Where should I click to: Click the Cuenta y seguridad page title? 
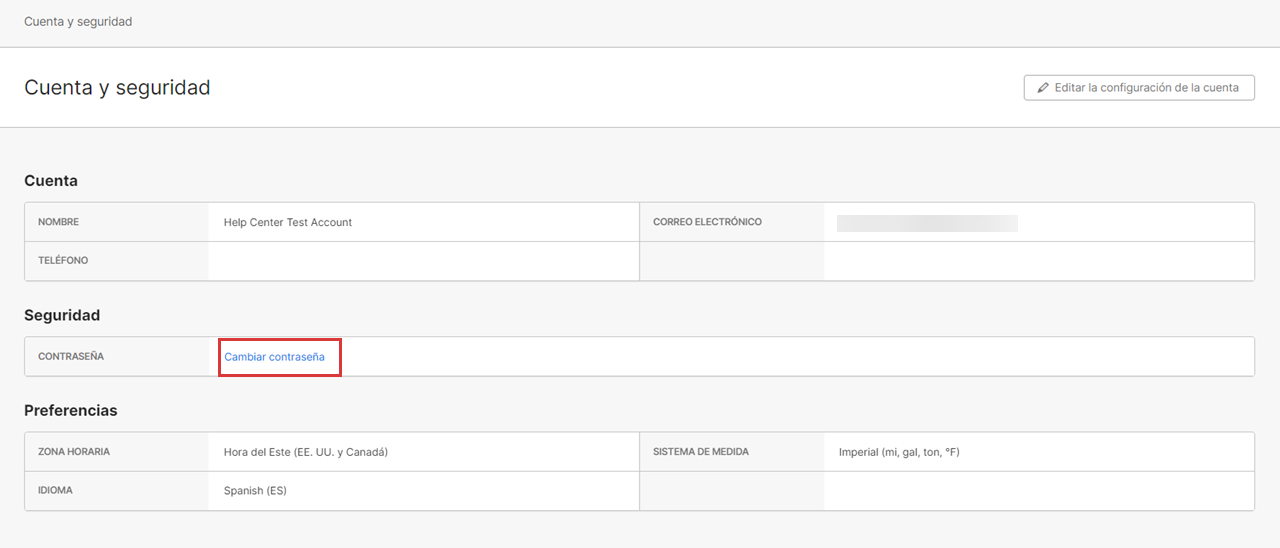pyautogui.click(x=117, y=88)
